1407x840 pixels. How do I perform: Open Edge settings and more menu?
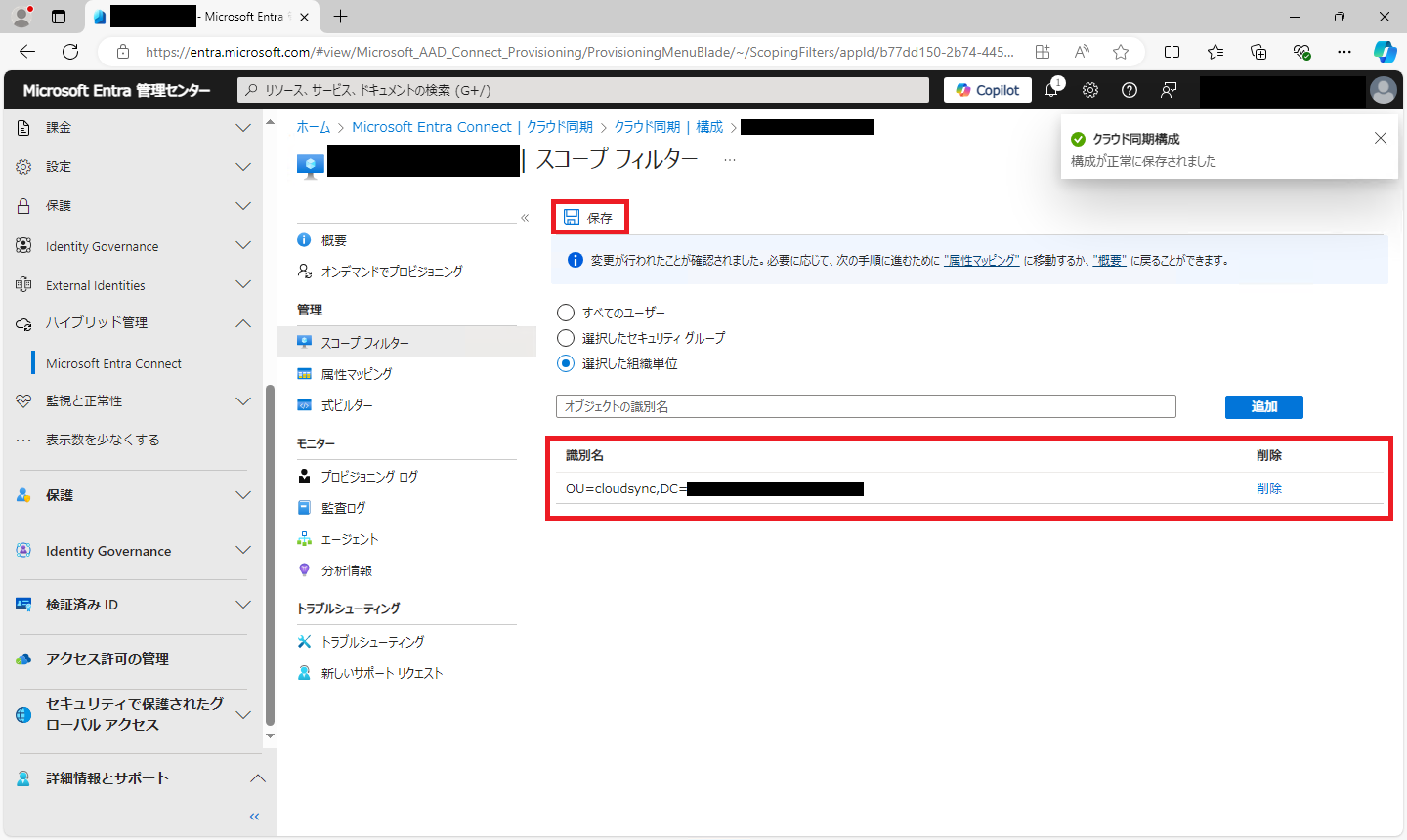[1344, 52]
